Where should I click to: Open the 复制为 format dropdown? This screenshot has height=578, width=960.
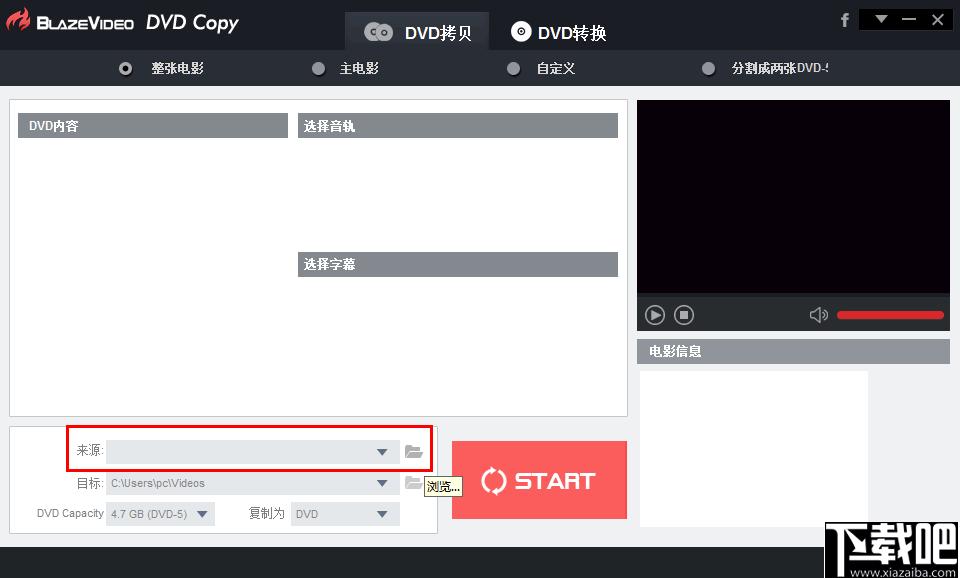coord(382,514)
